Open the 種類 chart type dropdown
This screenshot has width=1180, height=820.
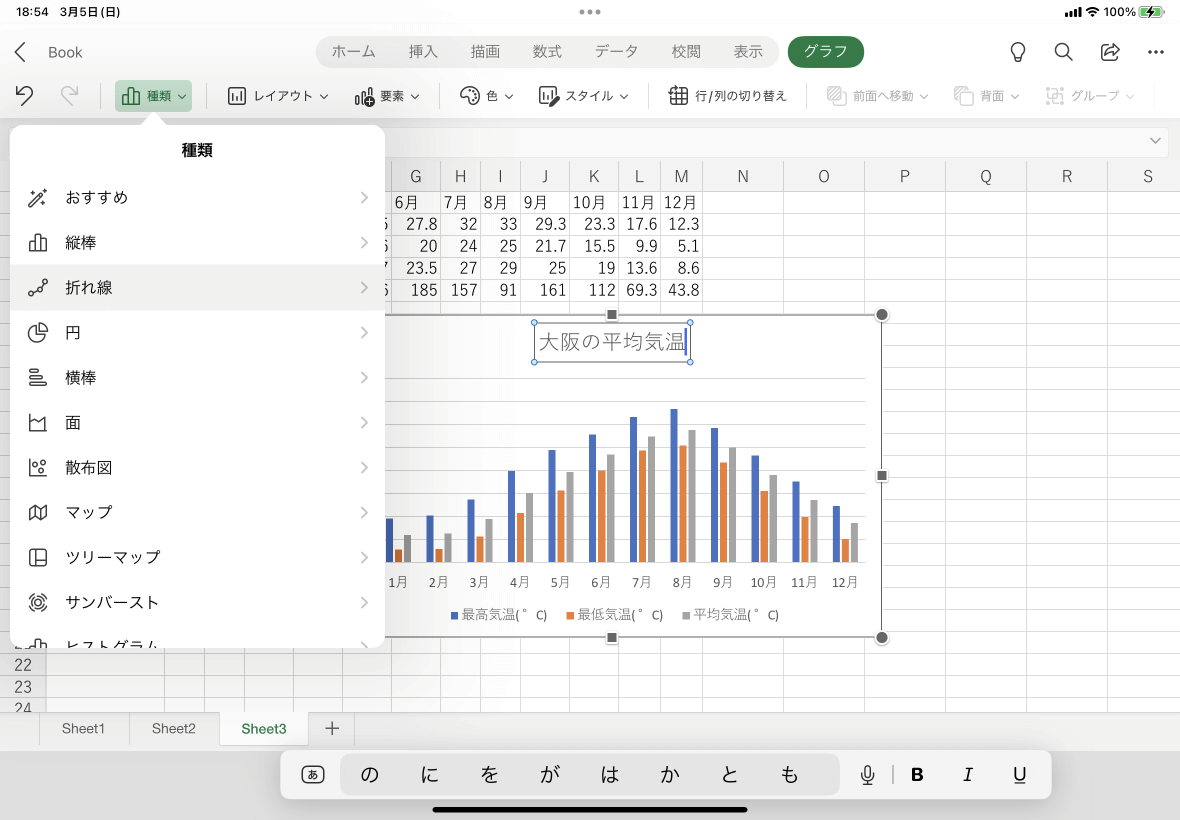click(154, 96)
